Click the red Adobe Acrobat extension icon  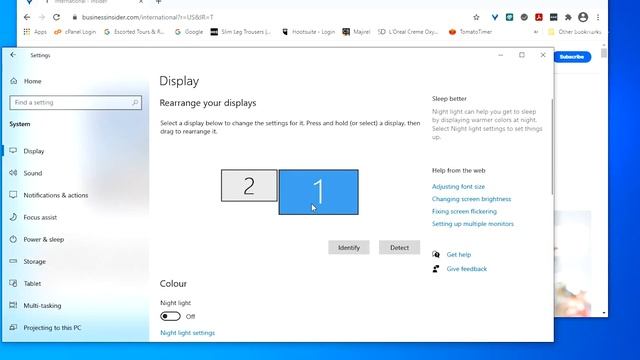pos(539,17)
